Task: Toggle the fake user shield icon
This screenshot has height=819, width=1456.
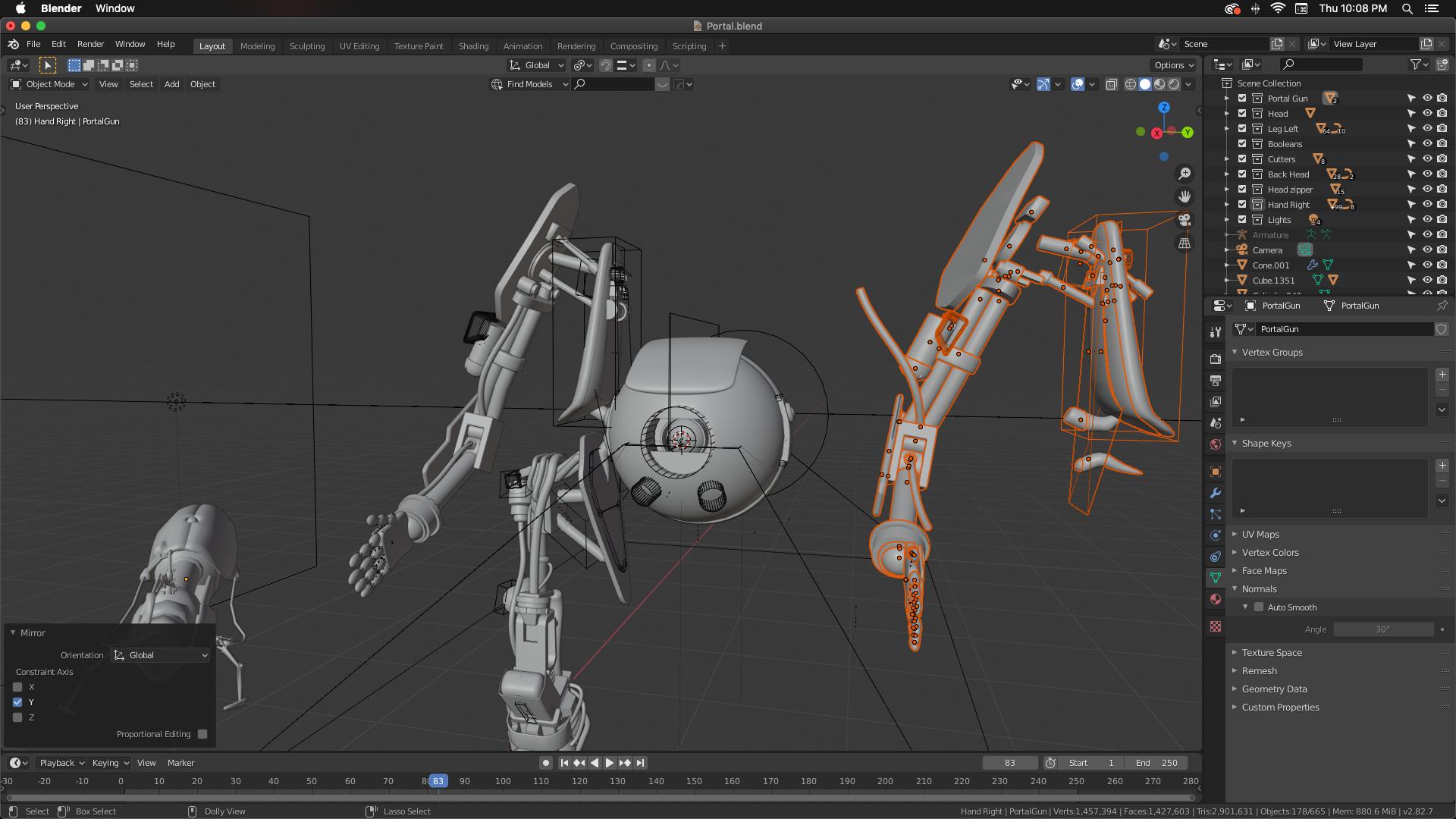Action: 1442,329
